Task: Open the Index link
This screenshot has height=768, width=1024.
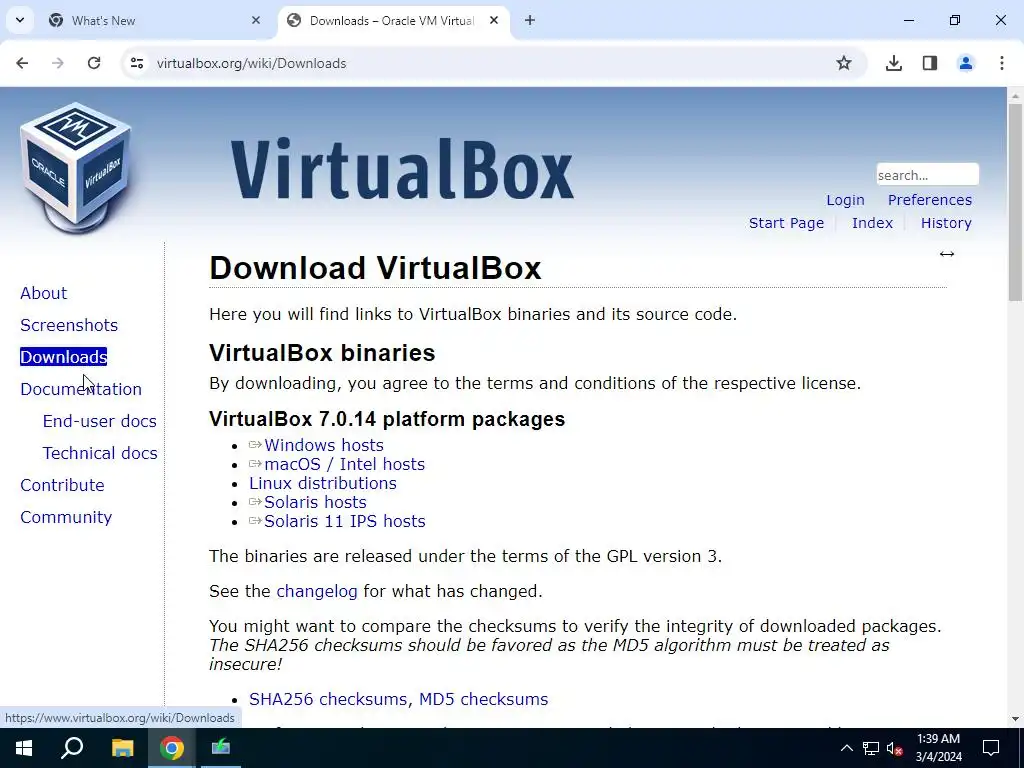Action: point(872,223)
